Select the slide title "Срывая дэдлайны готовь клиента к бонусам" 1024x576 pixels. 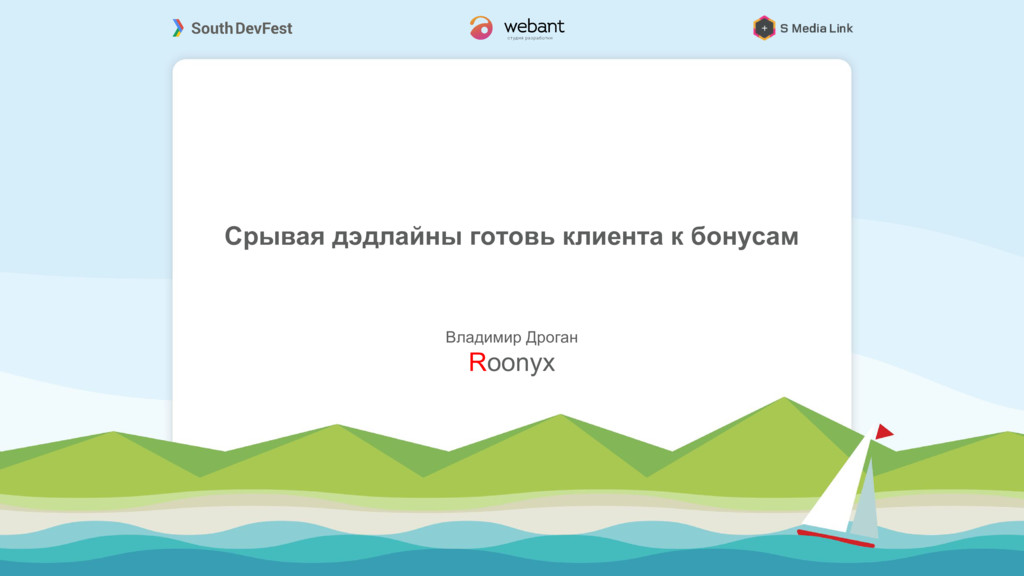click(x=511, y=236)
